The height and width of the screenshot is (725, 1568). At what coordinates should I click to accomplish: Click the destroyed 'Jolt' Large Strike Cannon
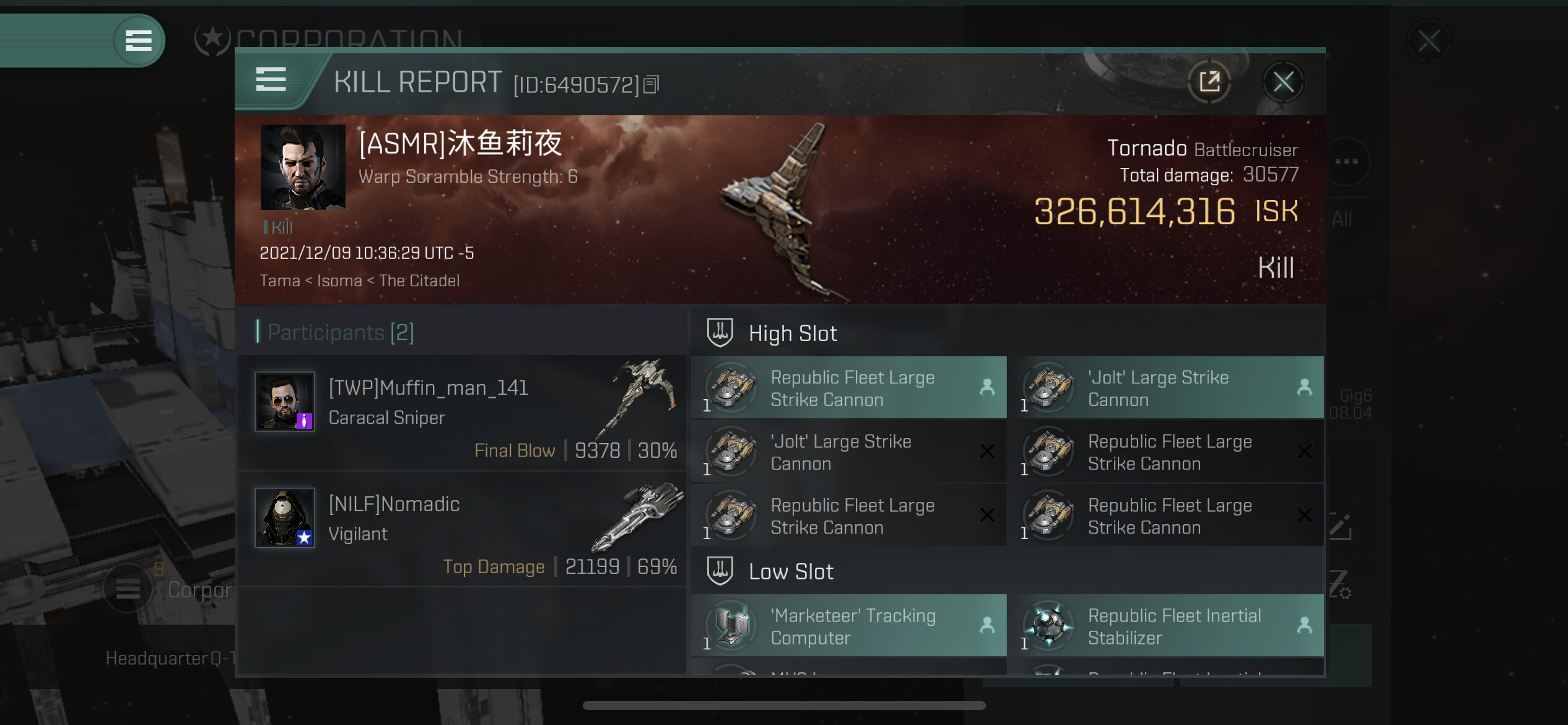(849, 452)
